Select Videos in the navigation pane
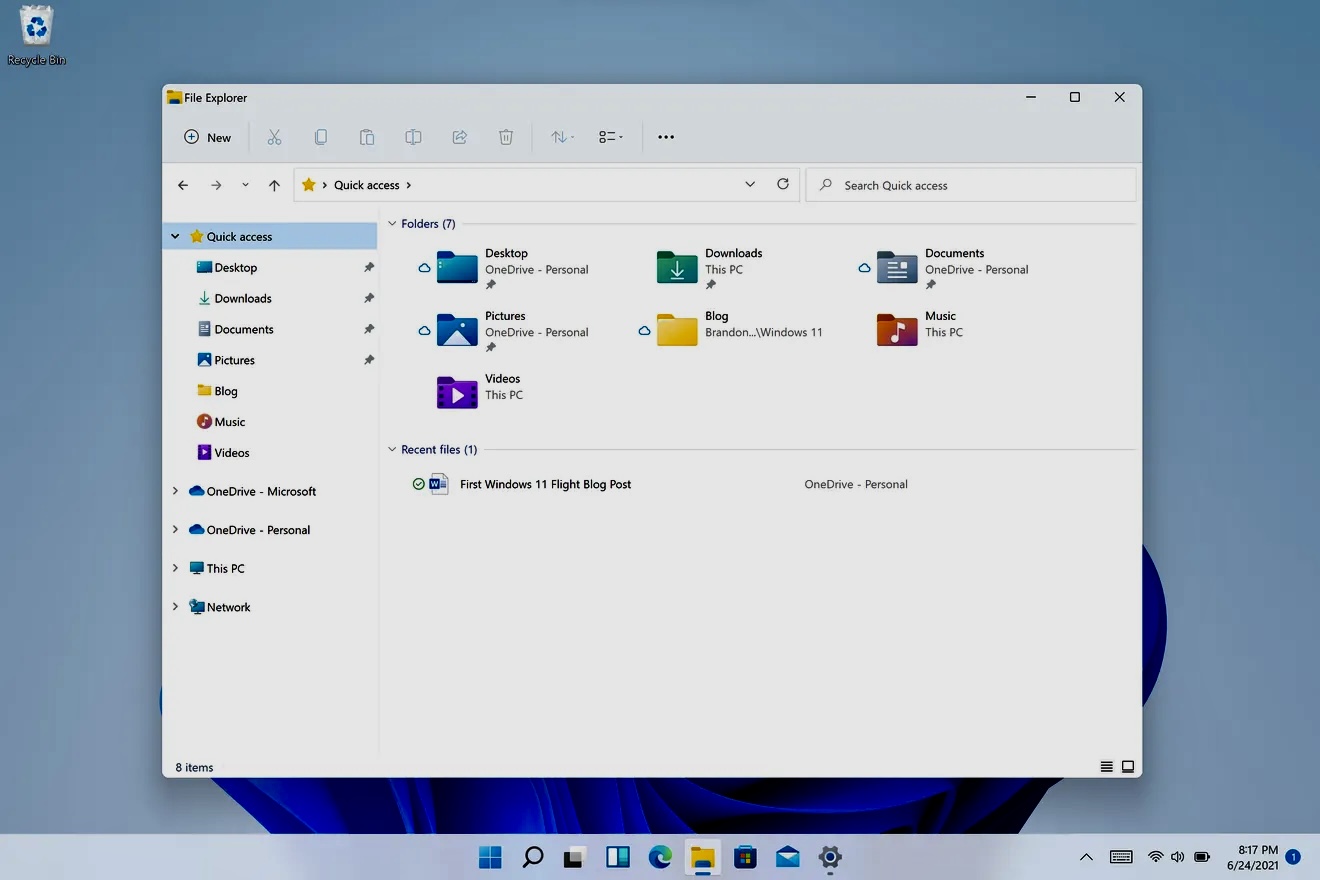The image size is (1320, 880). 223,453
